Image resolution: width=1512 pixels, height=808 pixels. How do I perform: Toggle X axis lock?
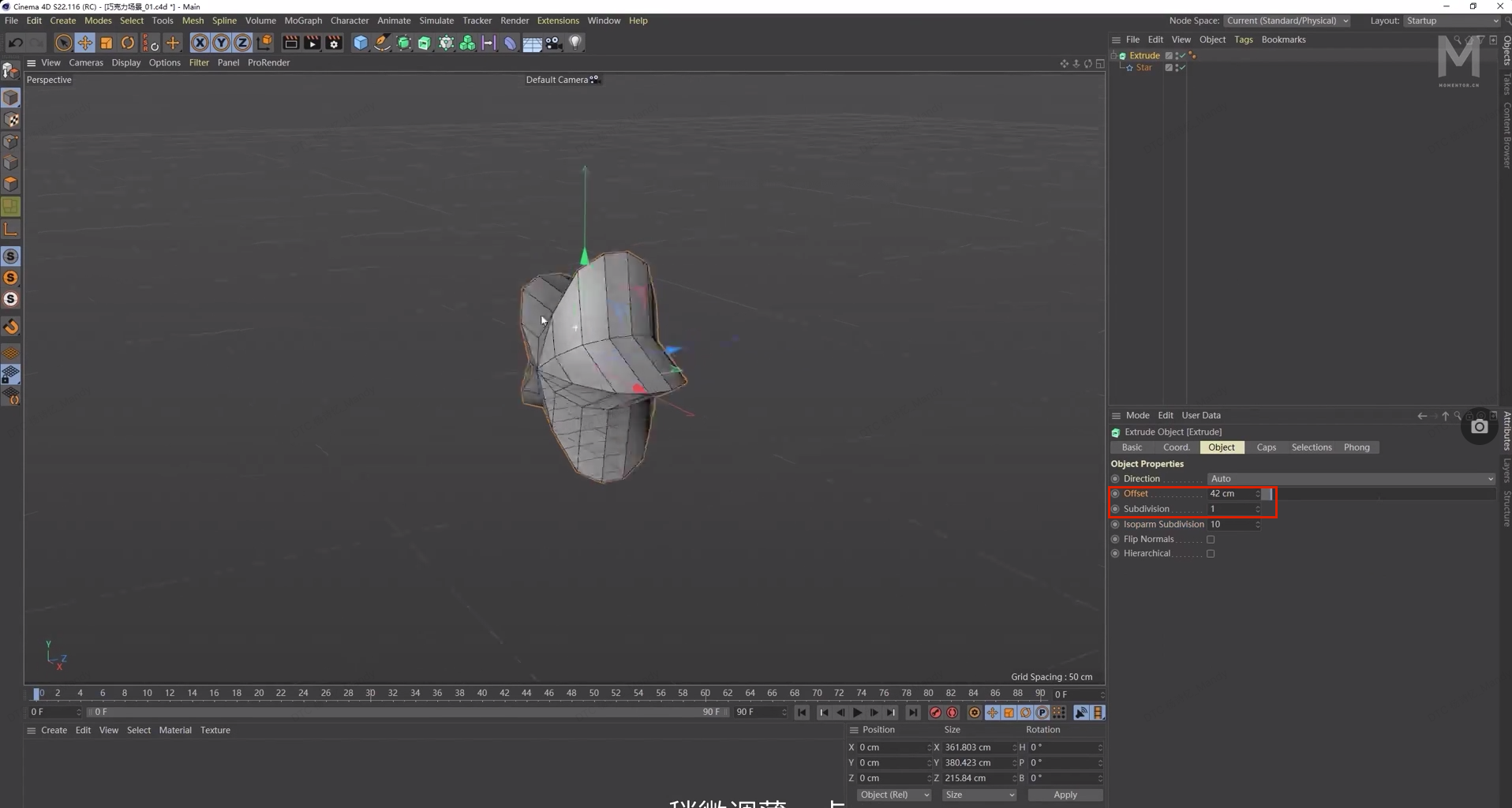(x=200, y=43)
